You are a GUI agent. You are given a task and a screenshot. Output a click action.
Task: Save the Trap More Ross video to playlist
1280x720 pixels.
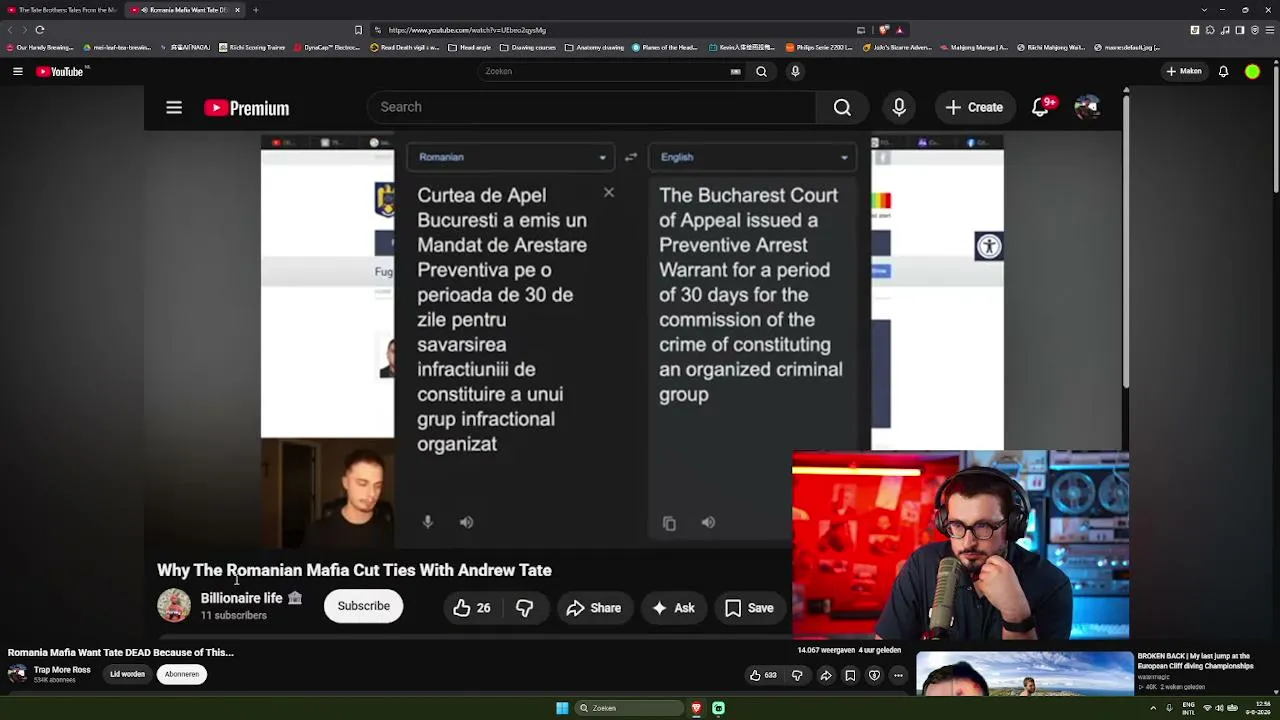[850, 675]
